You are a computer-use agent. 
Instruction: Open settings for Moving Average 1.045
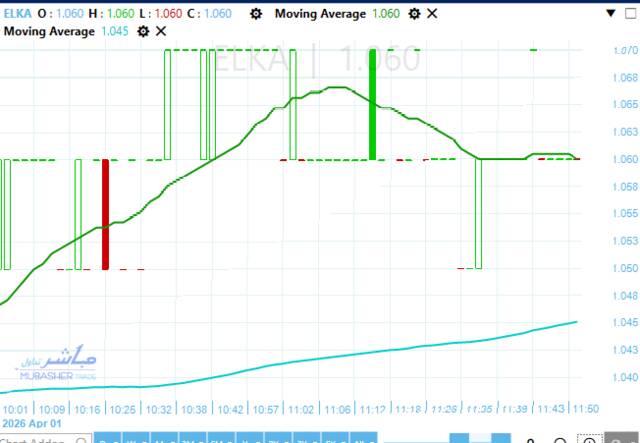pos(143,31)
